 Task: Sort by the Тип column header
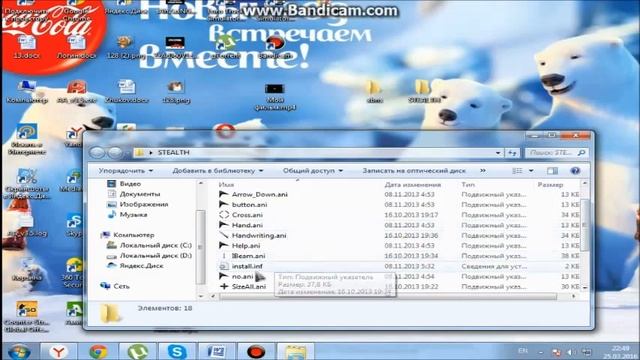[x=468, y=184]
